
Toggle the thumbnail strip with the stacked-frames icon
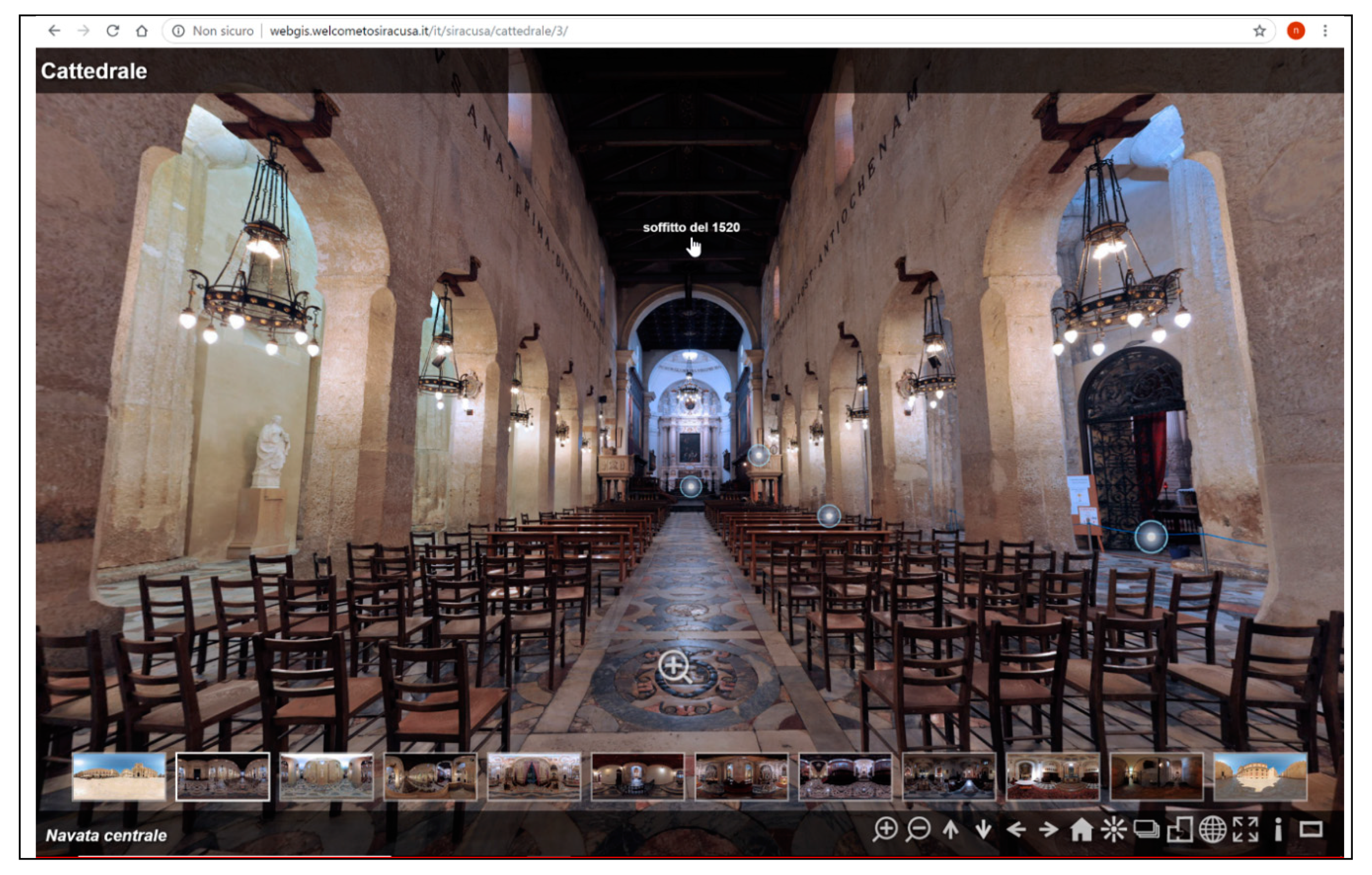pyautogui.click(x=1147, y=830)
